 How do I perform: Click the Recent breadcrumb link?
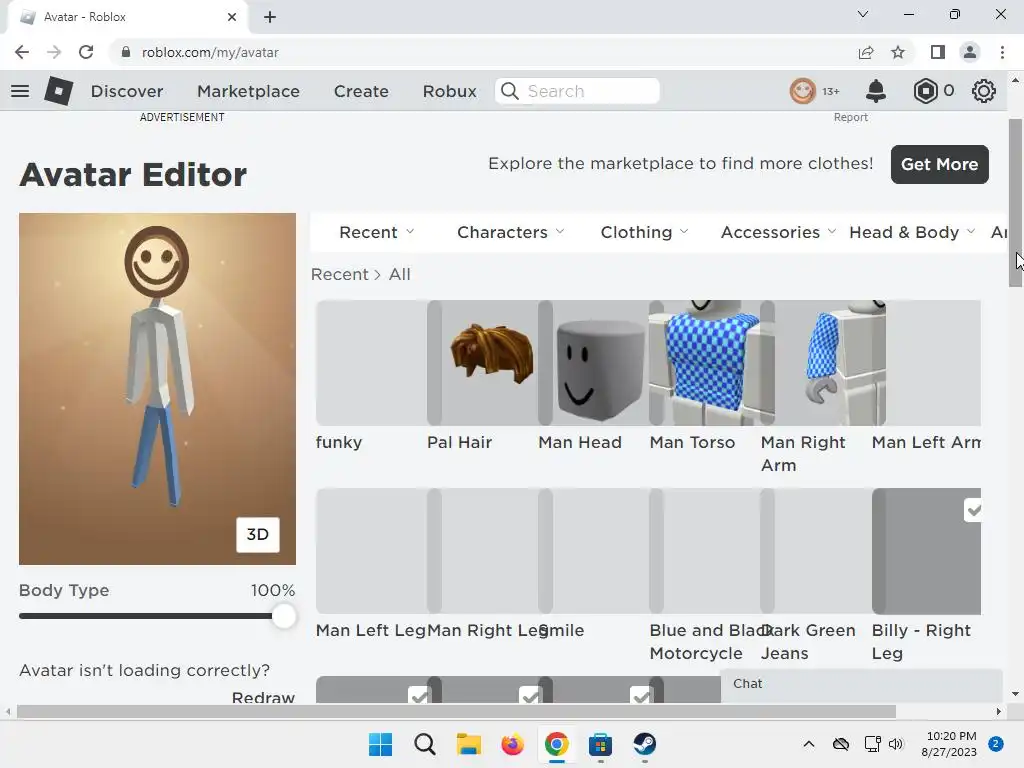(340, 274)
